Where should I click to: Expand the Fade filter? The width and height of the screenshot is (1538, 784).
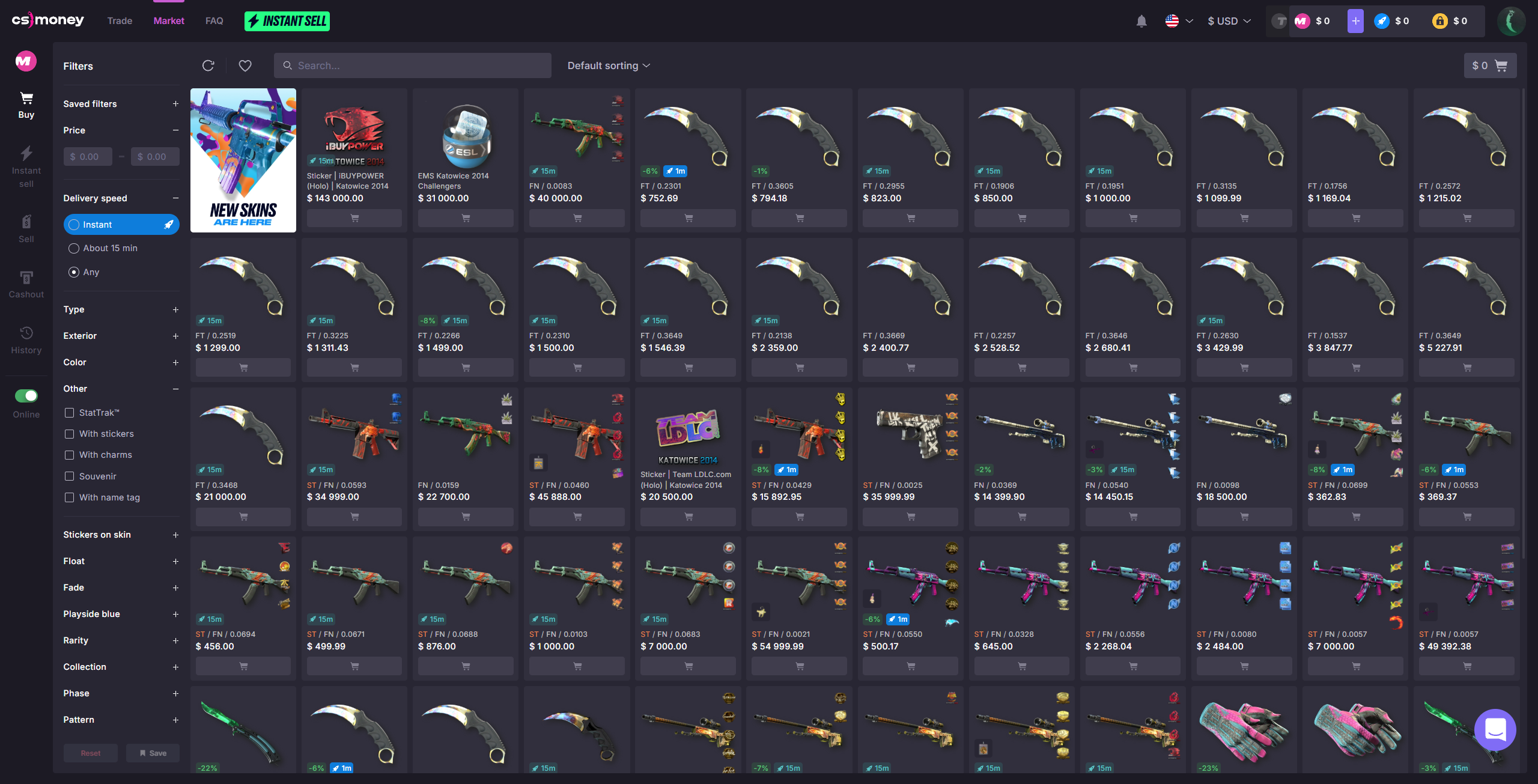[x=121, y=588]
